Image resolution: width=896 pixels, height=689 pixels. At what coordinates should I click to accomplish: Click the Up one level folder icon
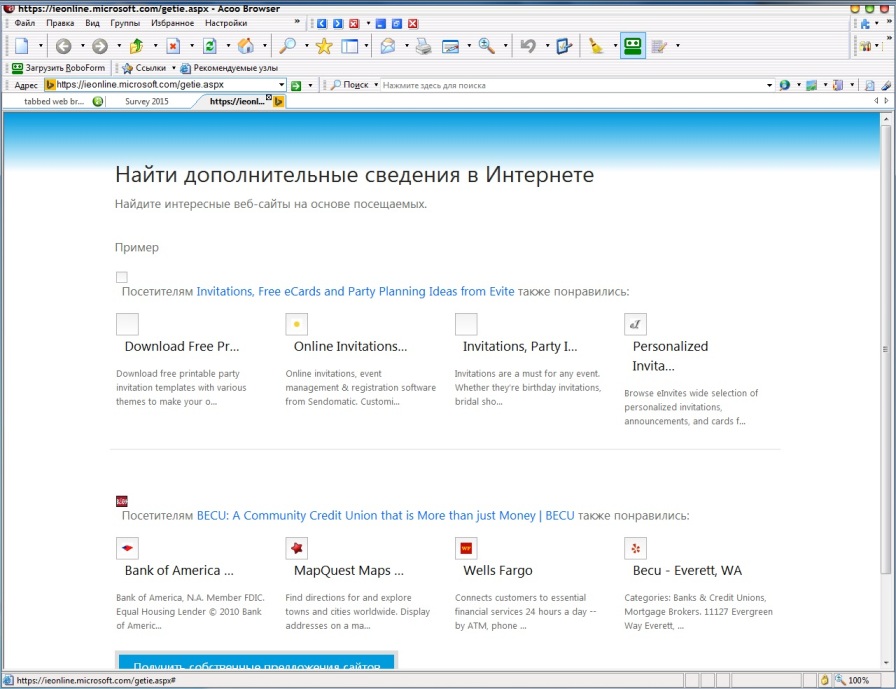tap(137, 46)
